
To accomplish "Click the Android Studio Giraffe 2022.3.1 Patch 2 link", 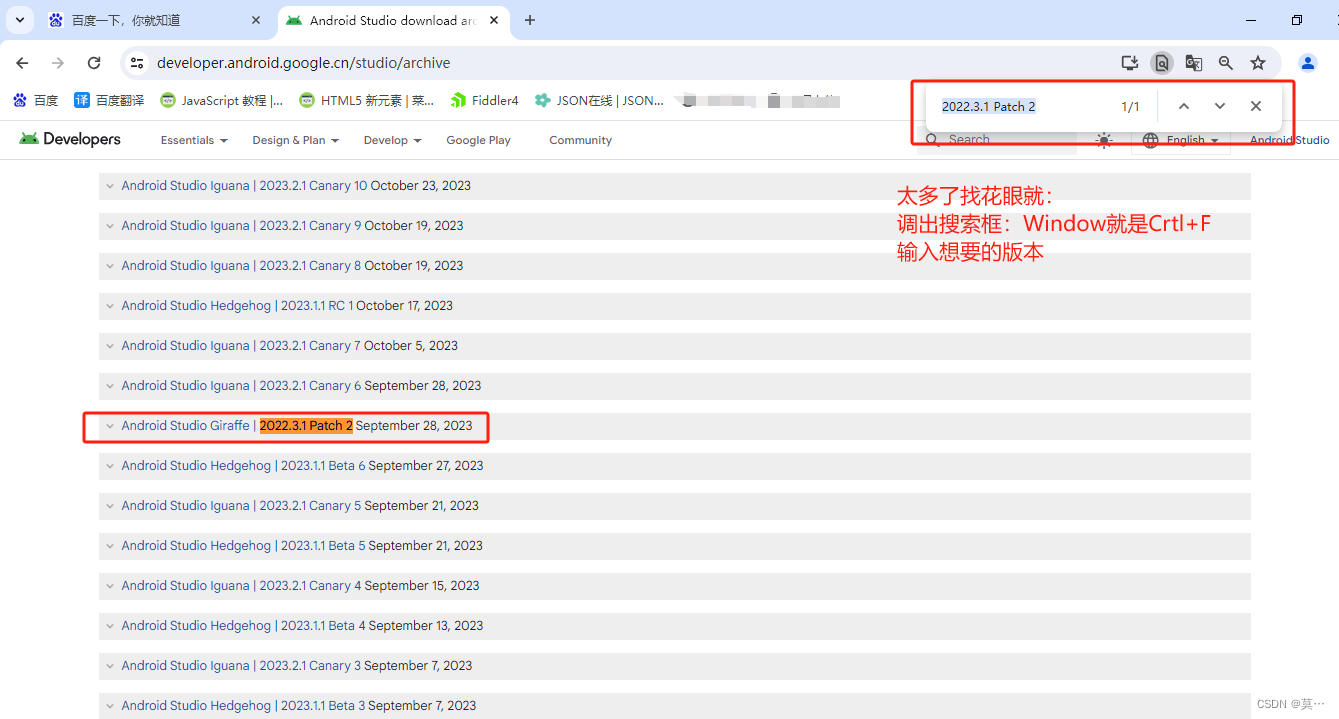I will tap(237, 426).
